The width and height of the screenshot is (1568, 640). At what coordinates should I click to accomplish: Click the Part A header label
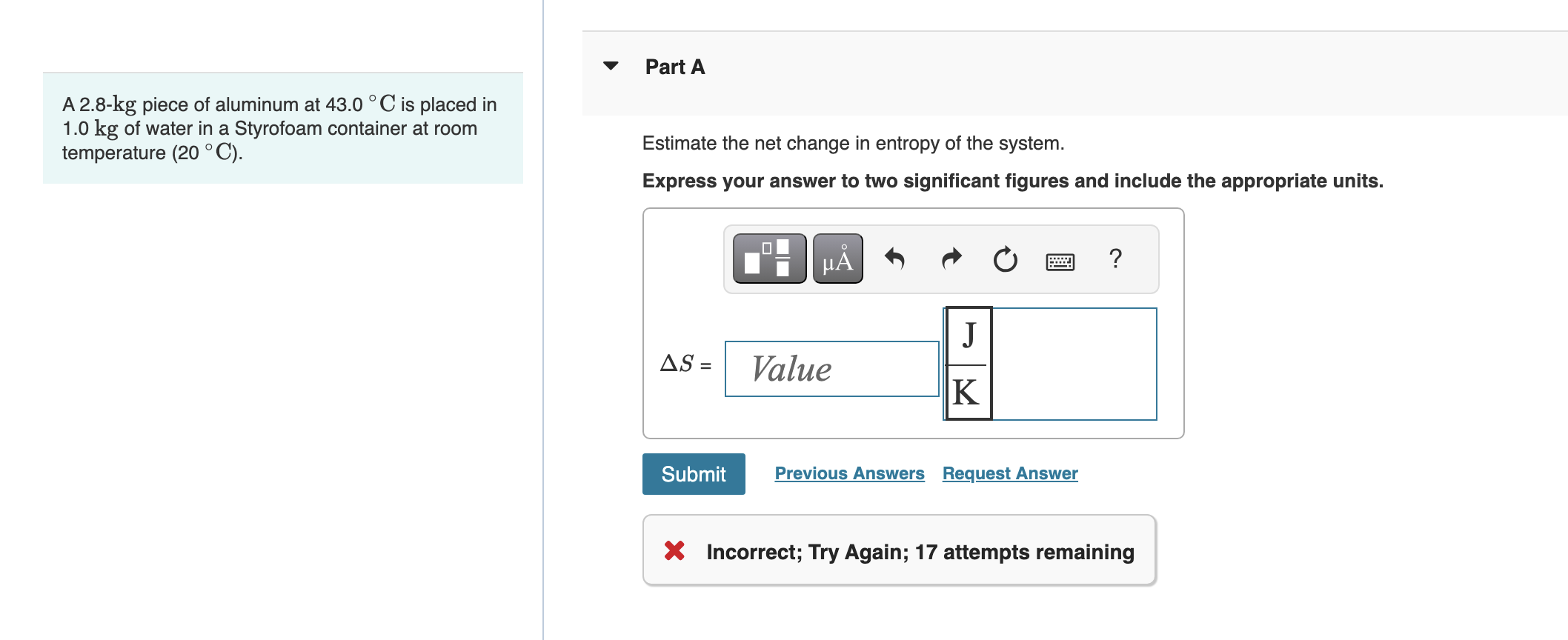(674, 67)
